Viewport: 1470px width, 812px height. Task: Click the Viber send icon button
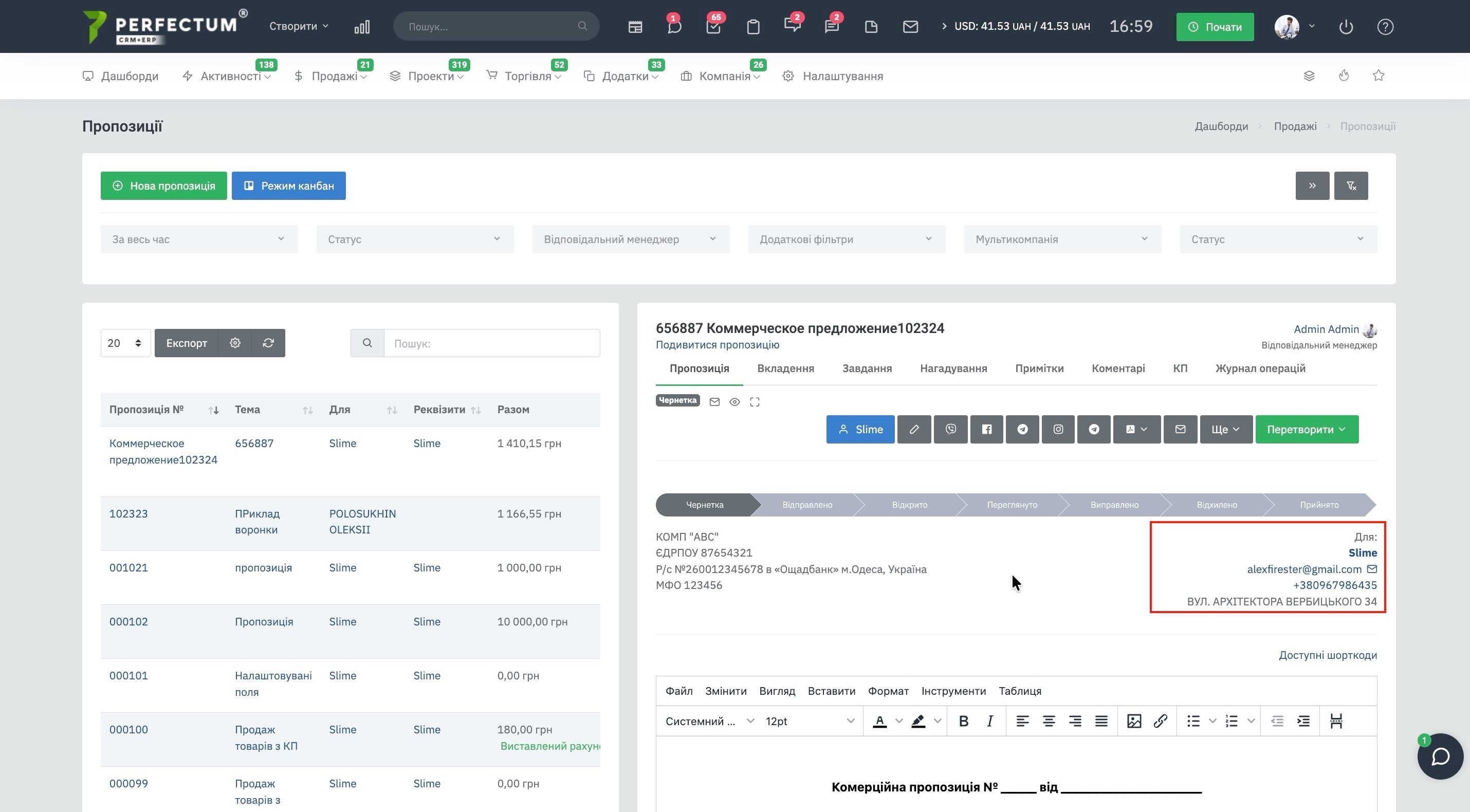point(950,429)
